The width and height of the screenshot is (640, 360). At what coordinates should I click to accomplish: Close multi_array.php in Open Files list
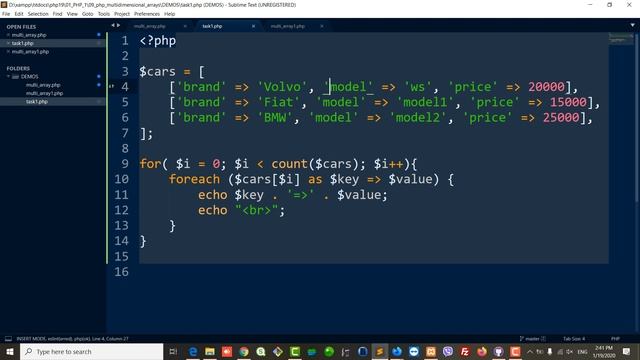tap(8, 35)
